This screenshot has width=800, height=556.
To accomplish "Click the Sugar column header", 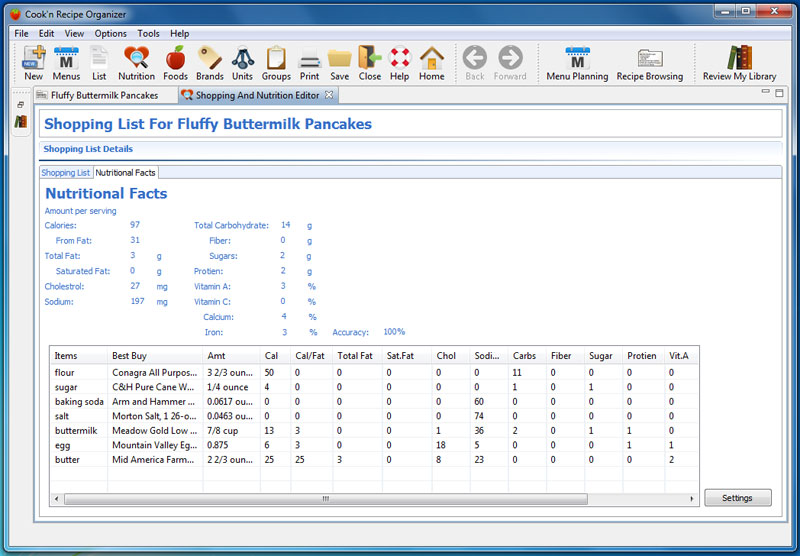I will (x=604, y=356).
